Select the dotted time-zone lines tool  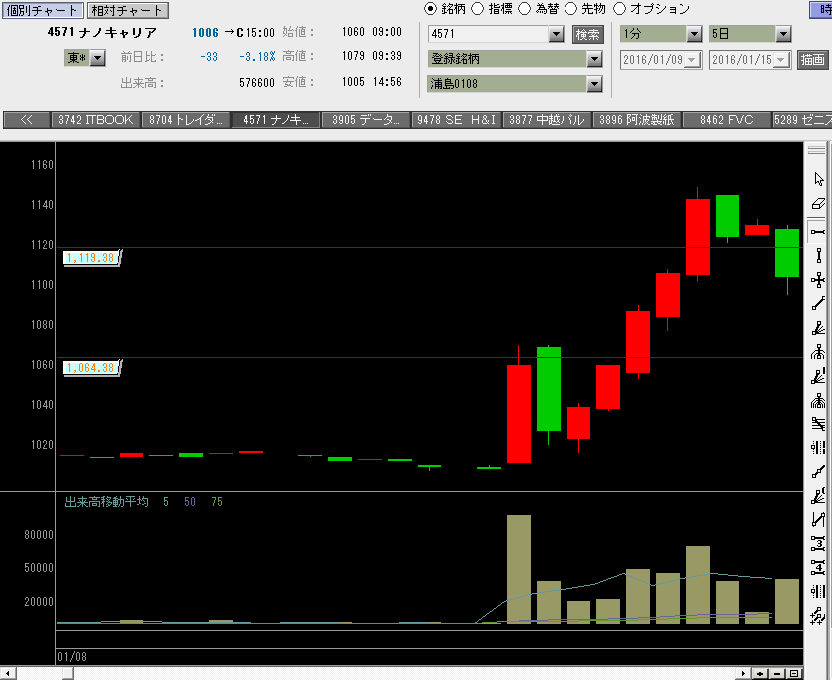click(x=818, y=448)
